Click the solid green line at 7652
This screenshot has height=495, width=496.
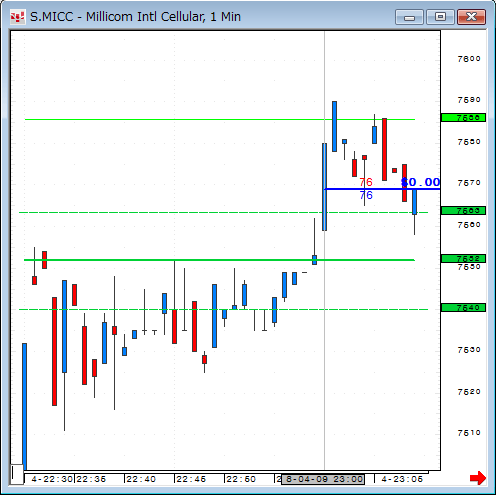click(219, 260)
